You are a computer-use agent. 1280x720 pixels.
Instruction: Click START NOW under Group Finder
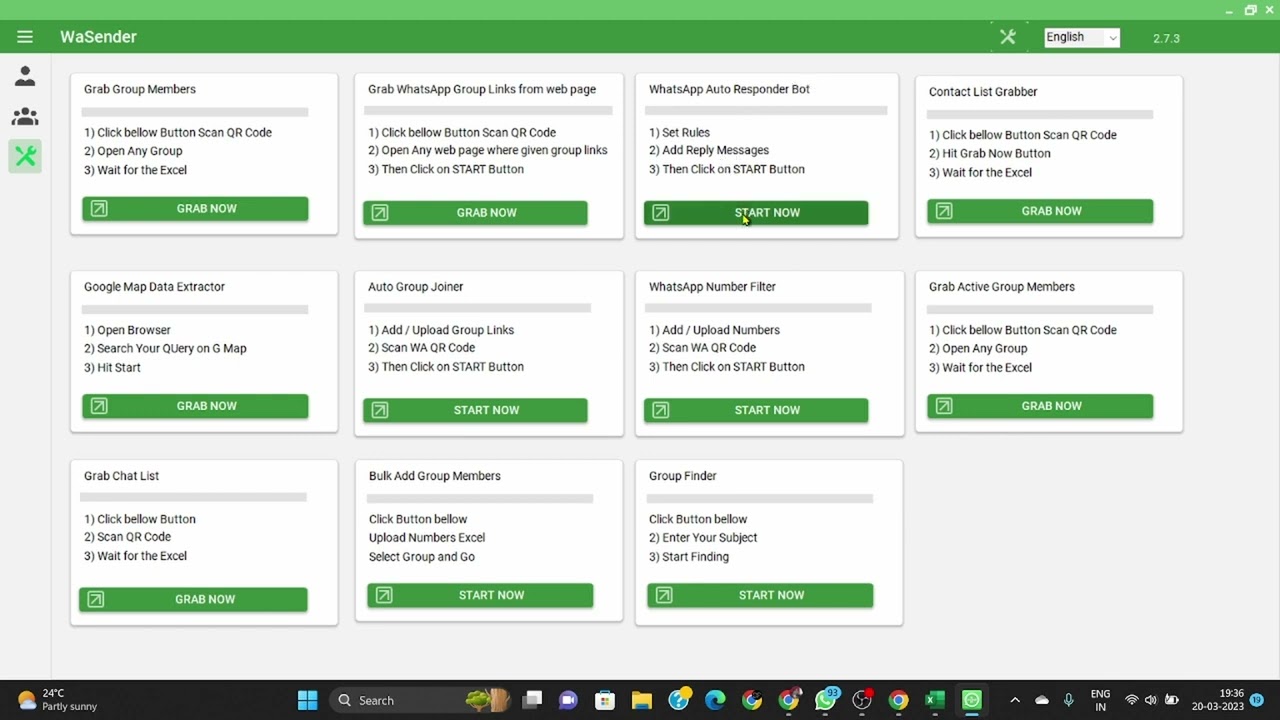[x=760, y=595]
